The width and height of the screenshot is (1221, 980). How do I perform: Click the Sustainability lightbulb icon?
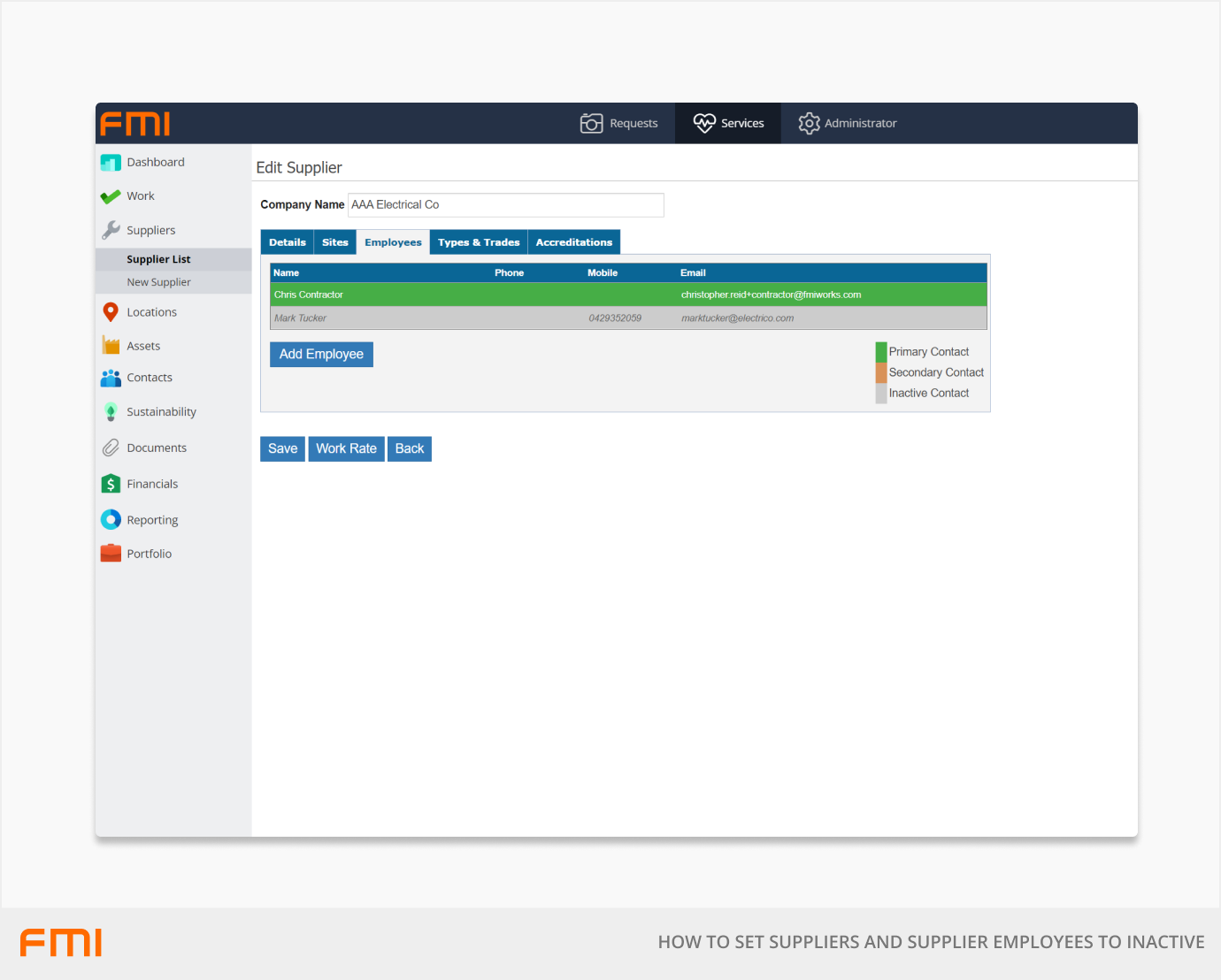pos(111,412)
